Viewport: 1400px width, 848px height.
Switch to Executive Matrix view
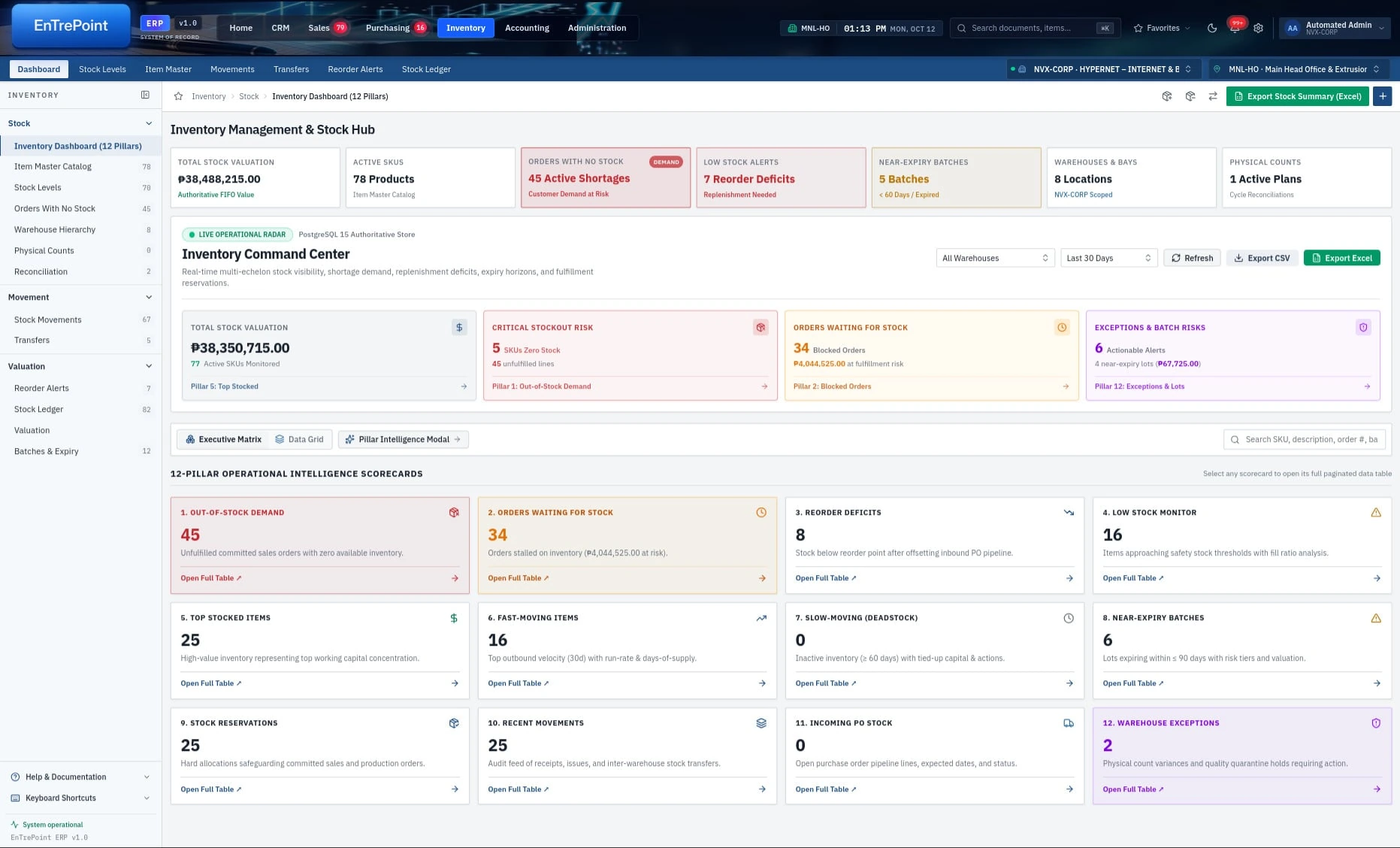224,439
